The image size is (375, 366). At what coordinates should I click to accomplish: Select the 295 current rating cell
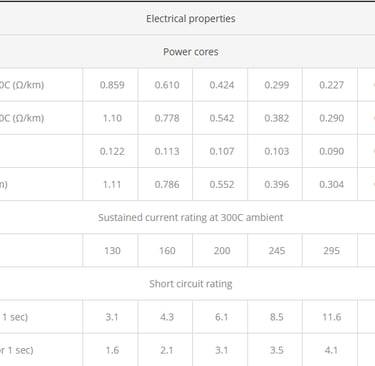point(331,251)
